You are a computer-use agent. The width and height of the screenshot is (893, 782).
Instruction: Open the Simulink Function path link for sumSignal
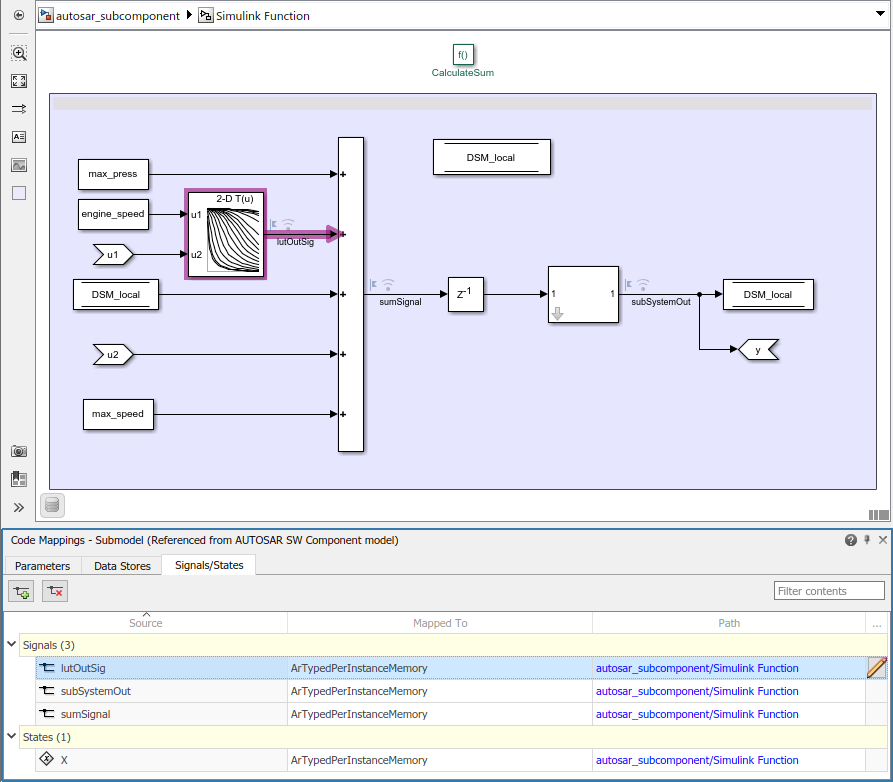(x=696, y=714)
